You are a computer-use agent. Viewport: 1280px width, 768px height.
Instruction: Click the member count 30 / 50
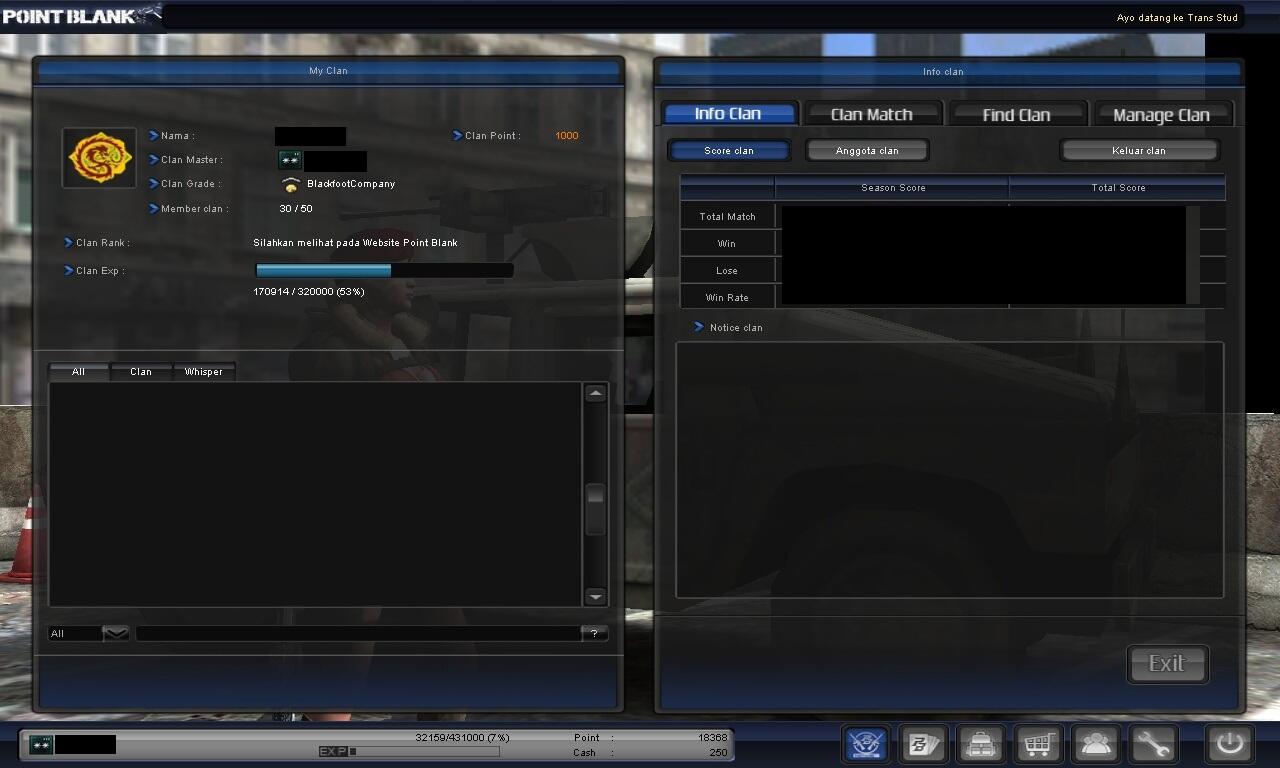(x=296, y=209)
